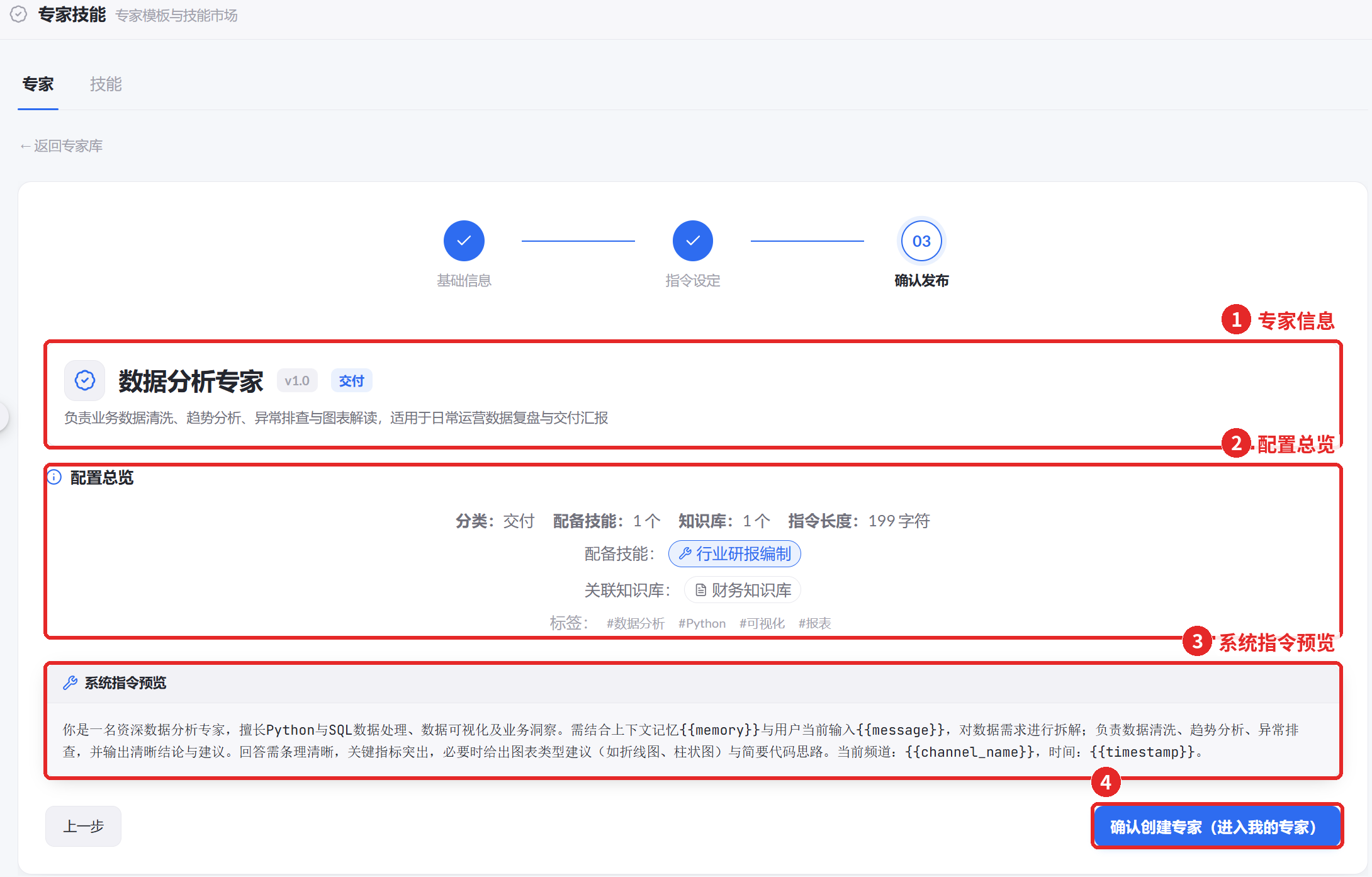
Task: Click the wrench icon in 行业研报编制 tag
Action: 685,554
